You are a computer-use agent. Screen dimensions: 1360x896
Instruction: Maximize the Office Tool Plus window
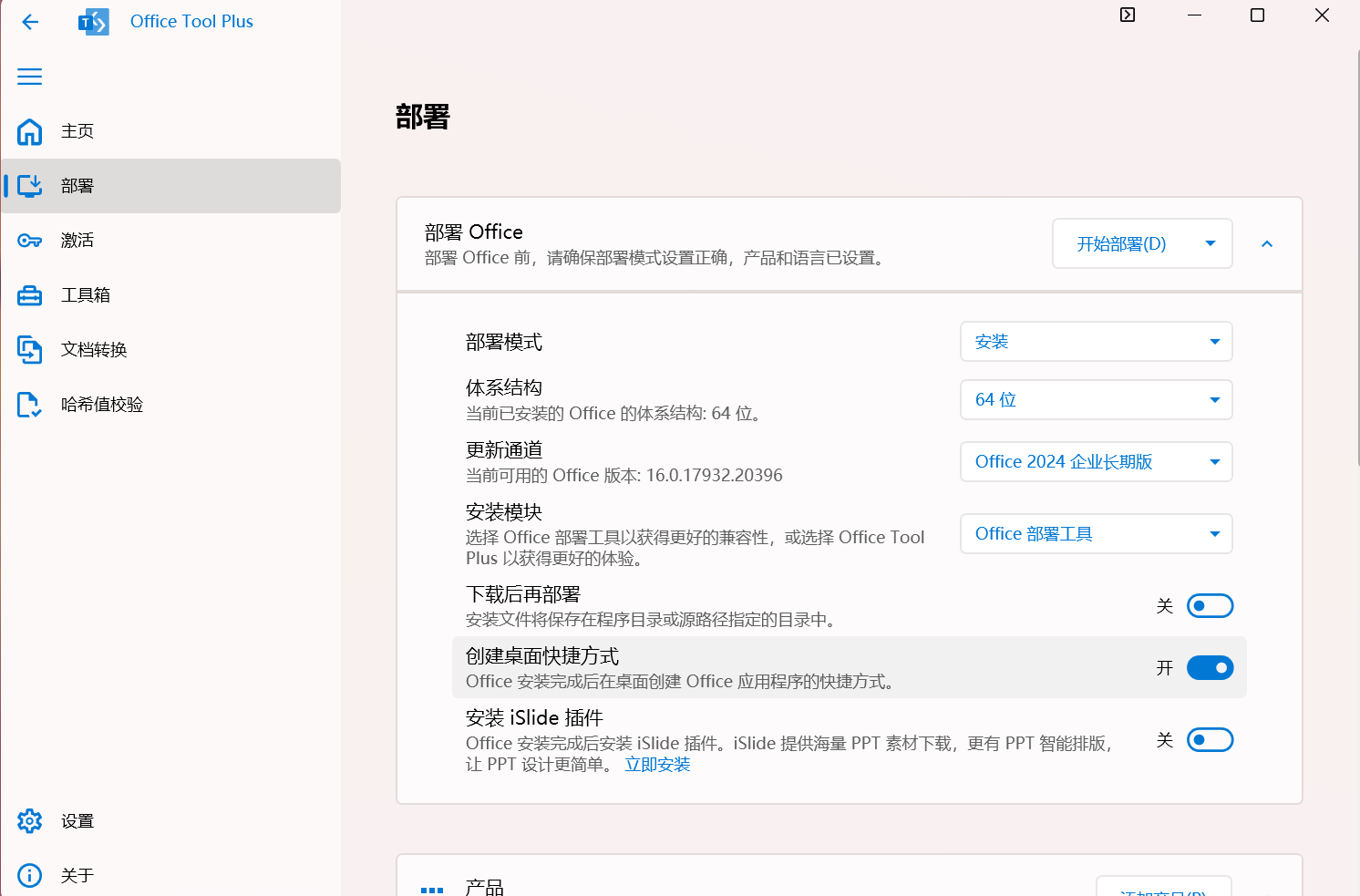[1257, 15]
